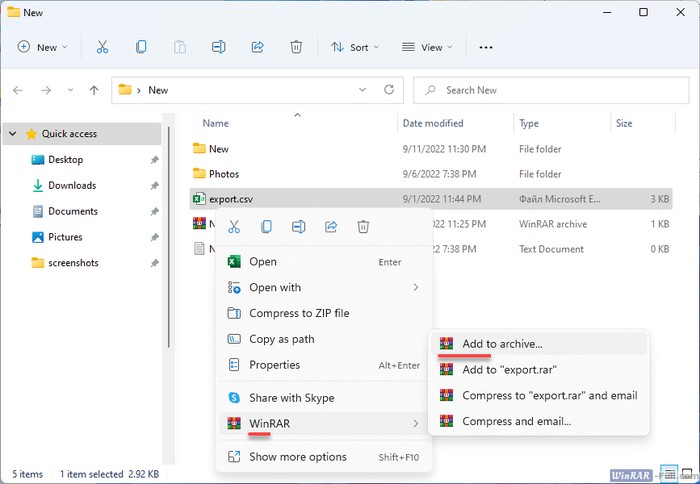This screenshot has width=700, height=484.
Task: Open Downloads in the sidebar
Action: pos(71,185)
